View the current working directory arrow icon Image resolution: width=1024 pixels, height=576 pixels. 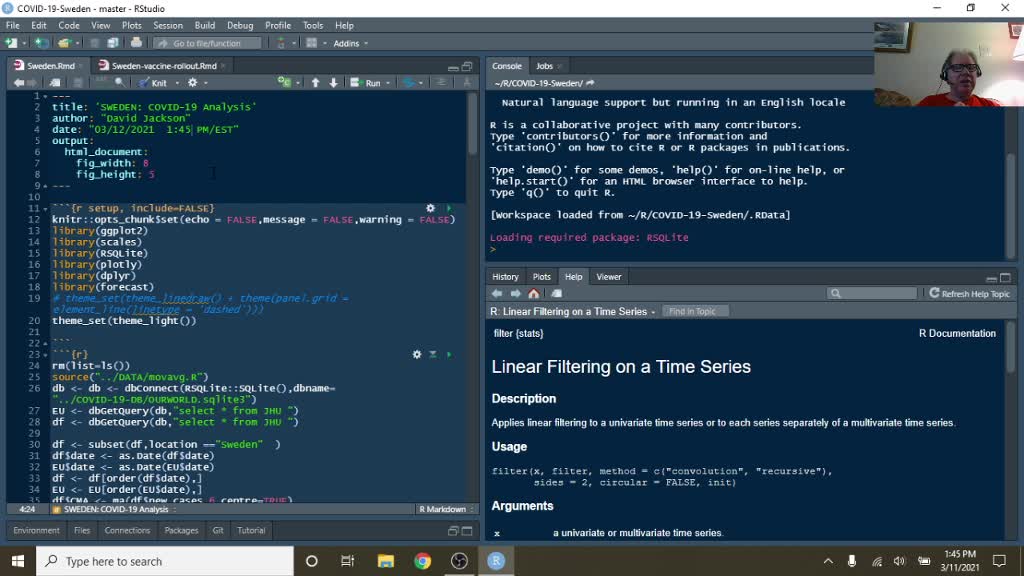click(x=590, y=84)
